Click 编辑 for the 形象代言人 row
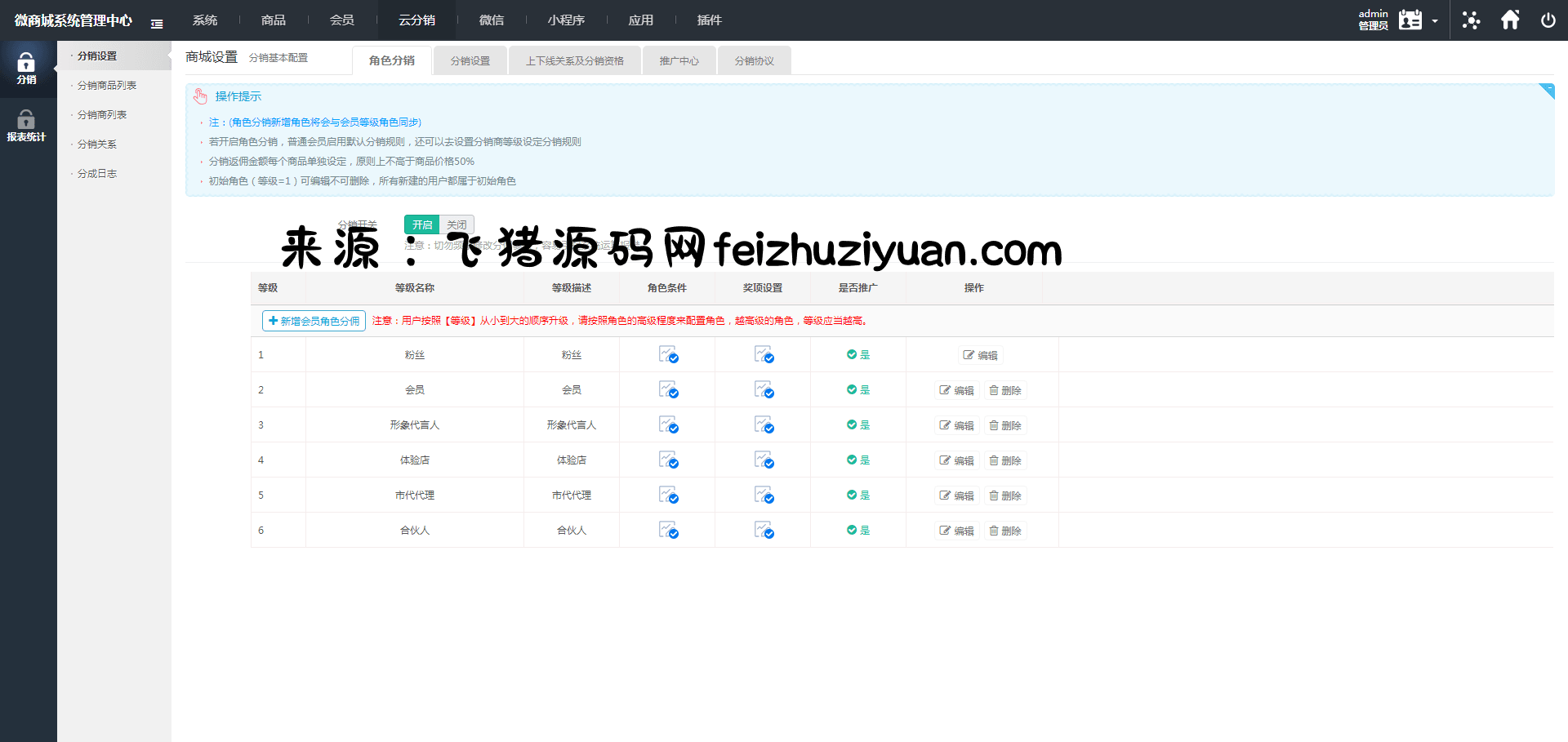Image resolution: width=1568 pixels, height=742 pixels. (x=956, y=425)
